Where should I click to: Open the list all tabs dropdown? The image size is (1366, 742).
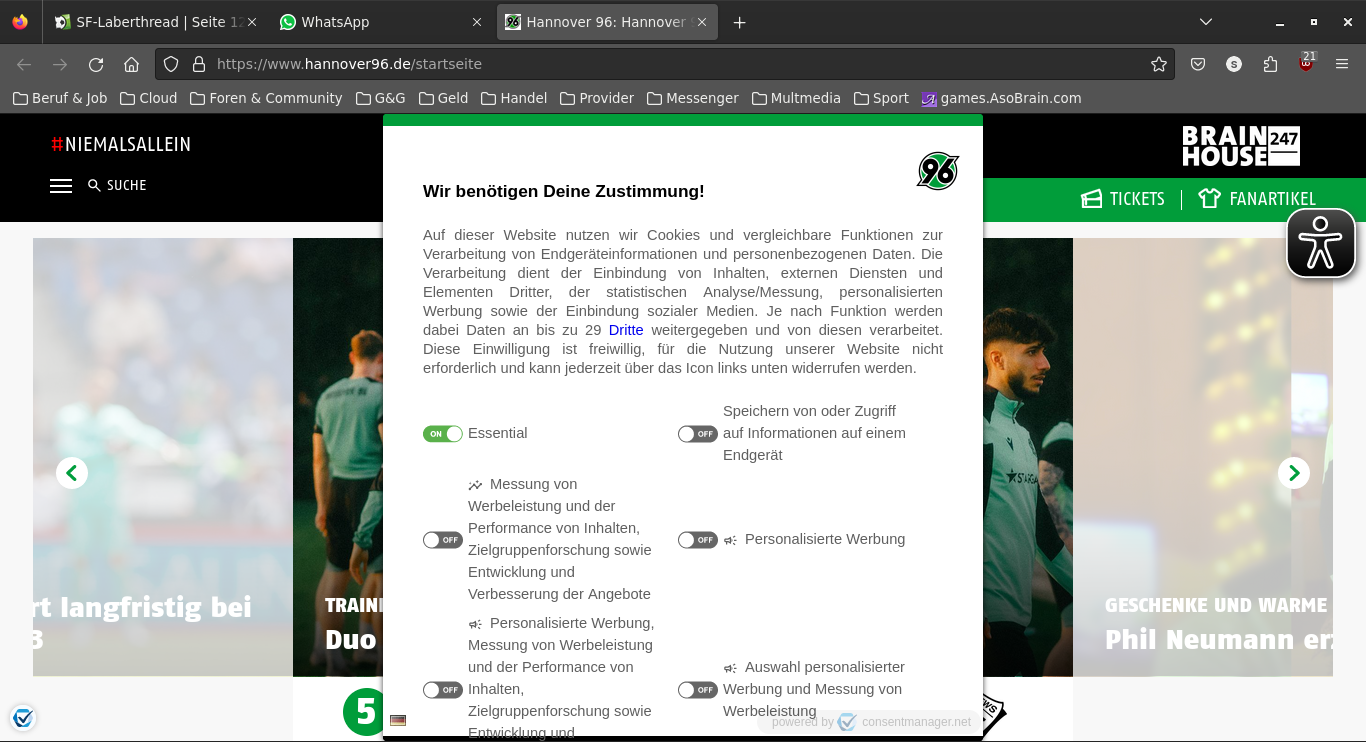coord(1206,22)
